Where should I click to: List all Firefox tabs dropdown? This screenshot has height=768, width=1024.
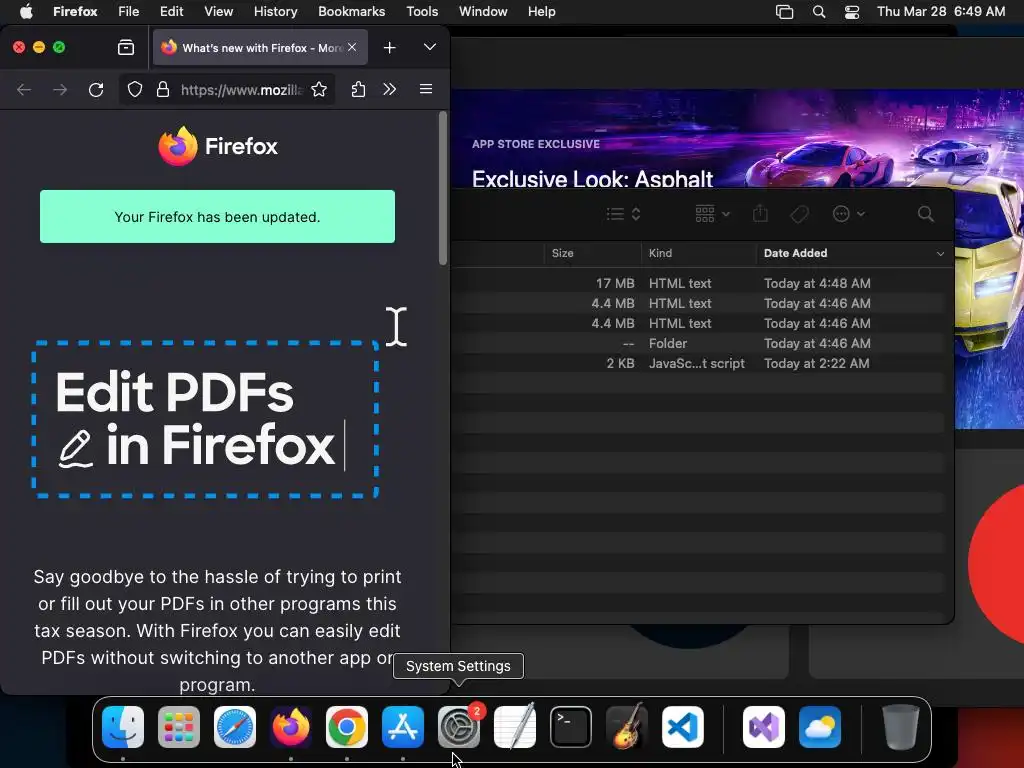(x=430, y=47)
